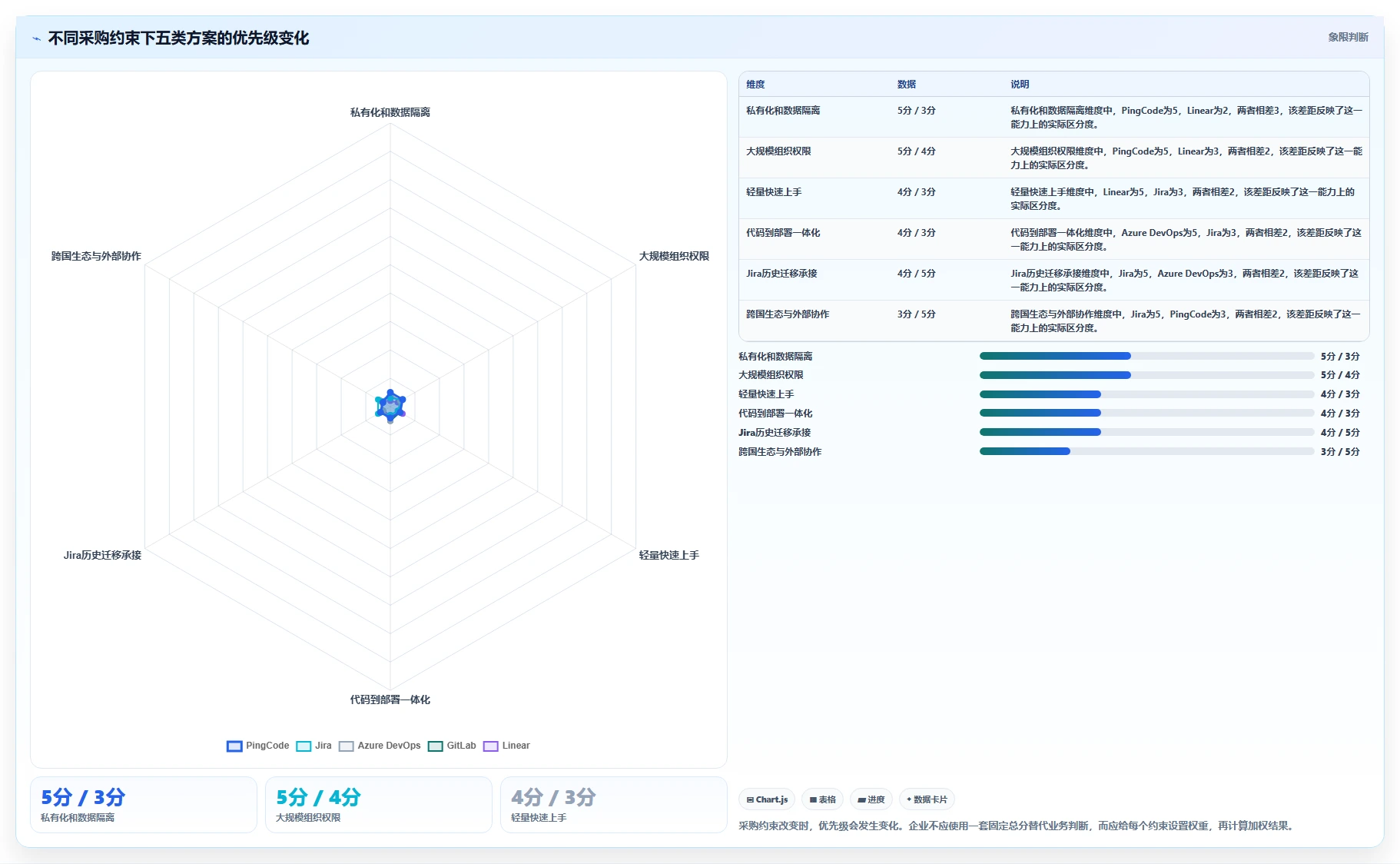Click the 进度 tag chip
This screenshot has height=864, width=1400.
(871, 799)
